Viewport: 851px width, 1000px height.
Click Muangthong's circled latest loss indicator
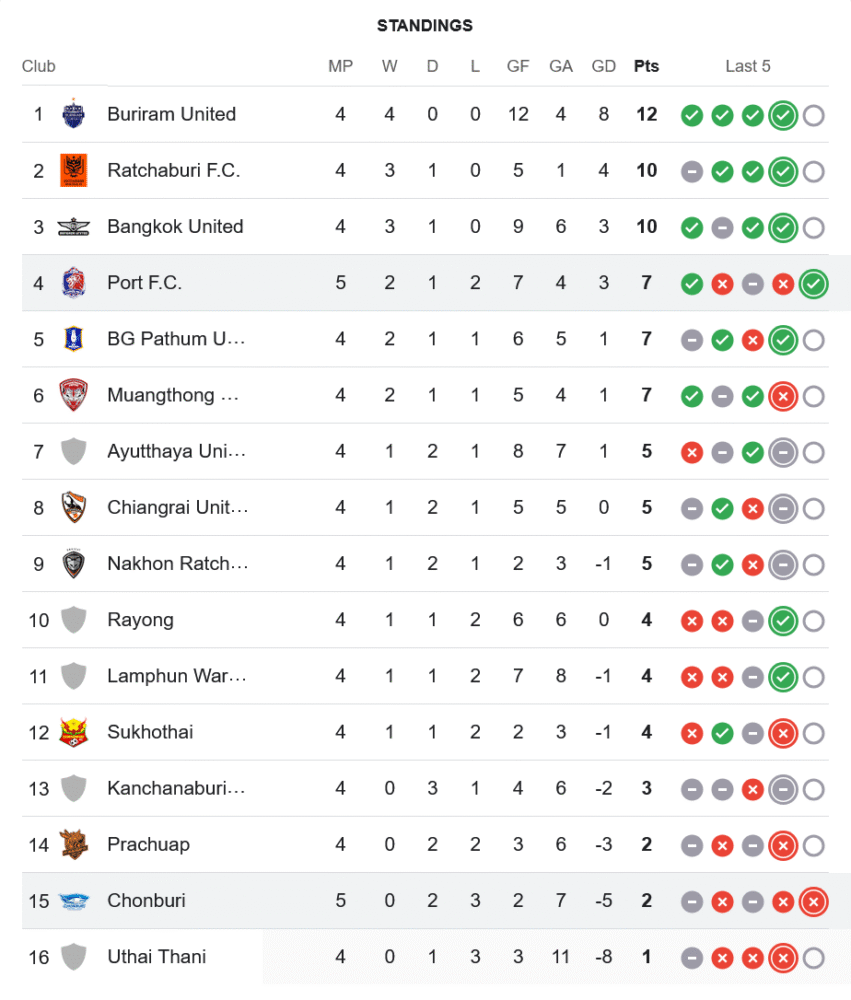[783, 396]
